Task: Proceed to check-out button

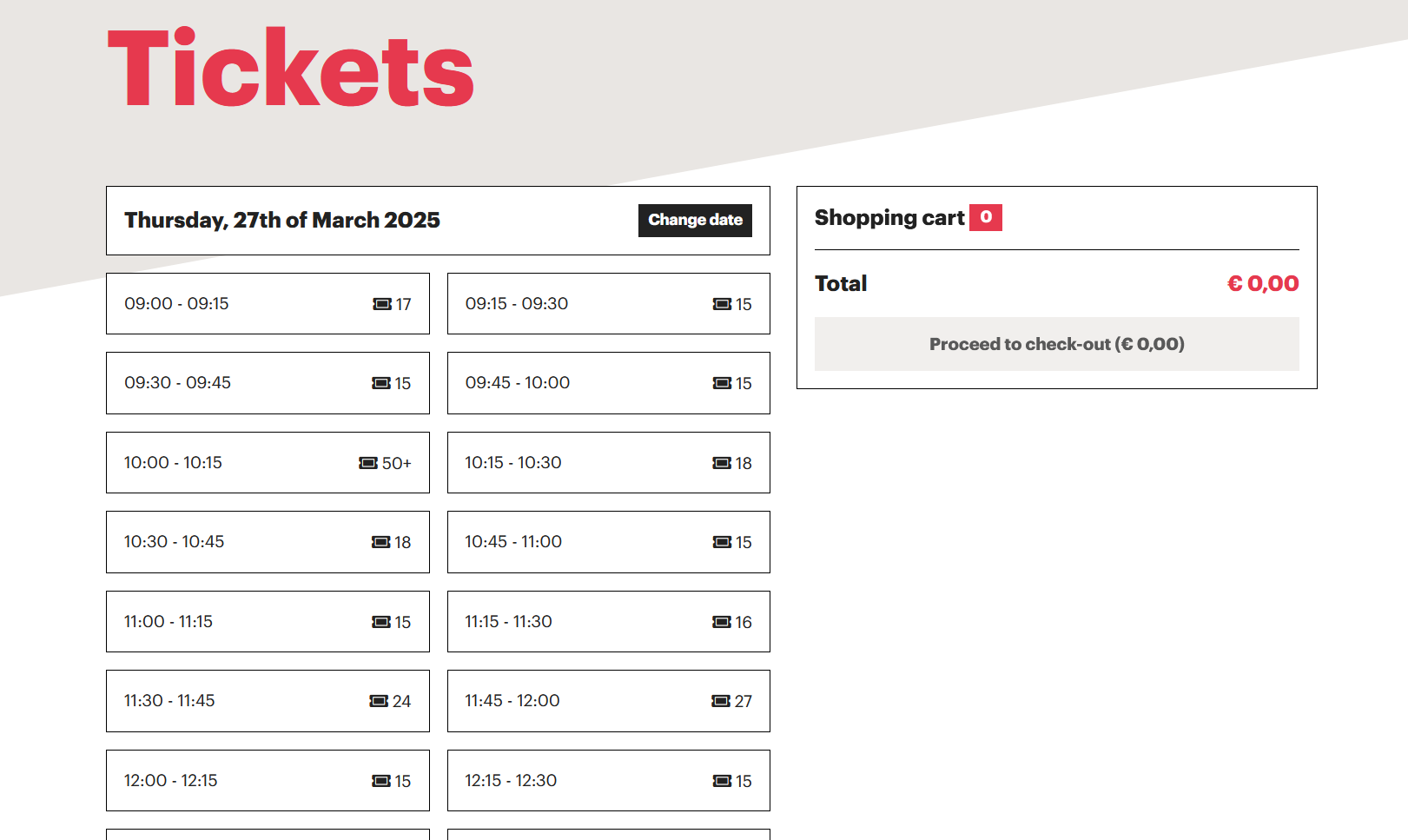Action: (1056, 344)
